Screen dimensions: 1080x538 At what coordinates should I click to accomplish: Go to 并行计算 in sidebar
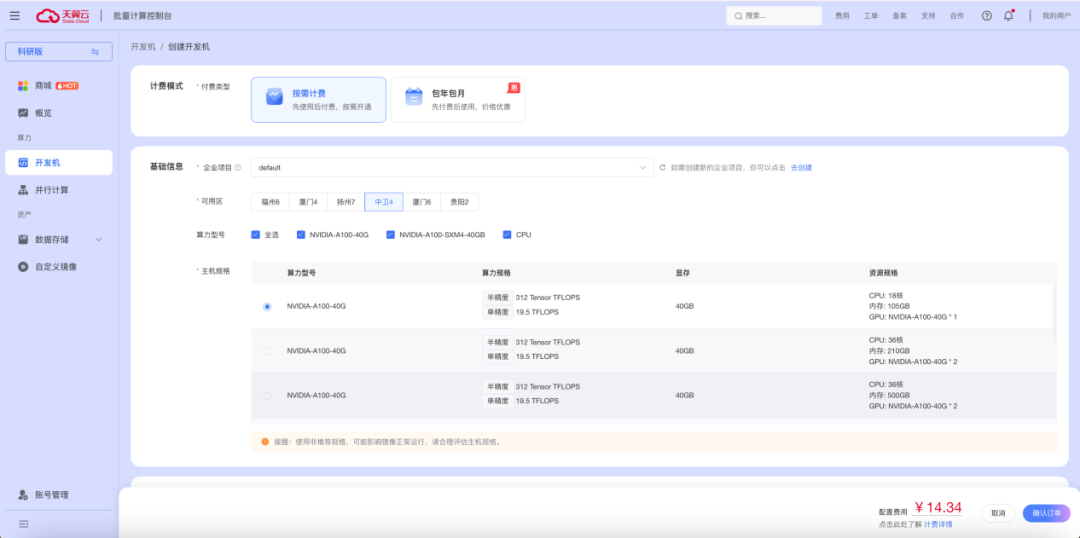click(59, 190)
